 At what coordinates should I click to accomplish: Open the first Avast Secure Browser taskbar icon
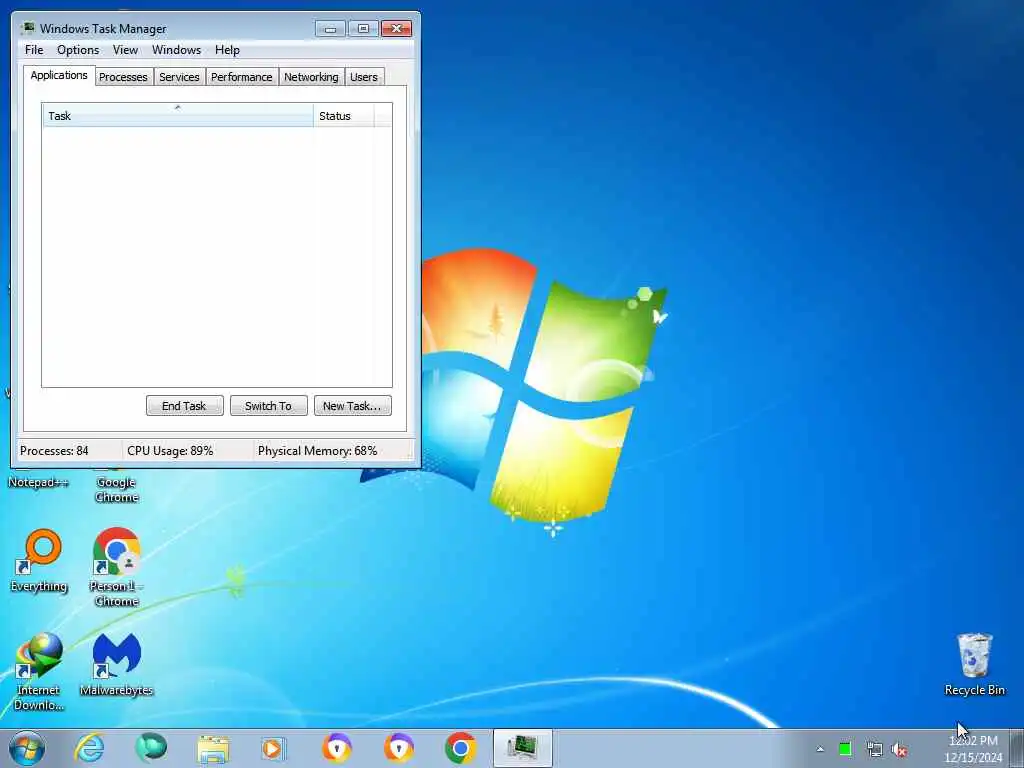[336, 748]
